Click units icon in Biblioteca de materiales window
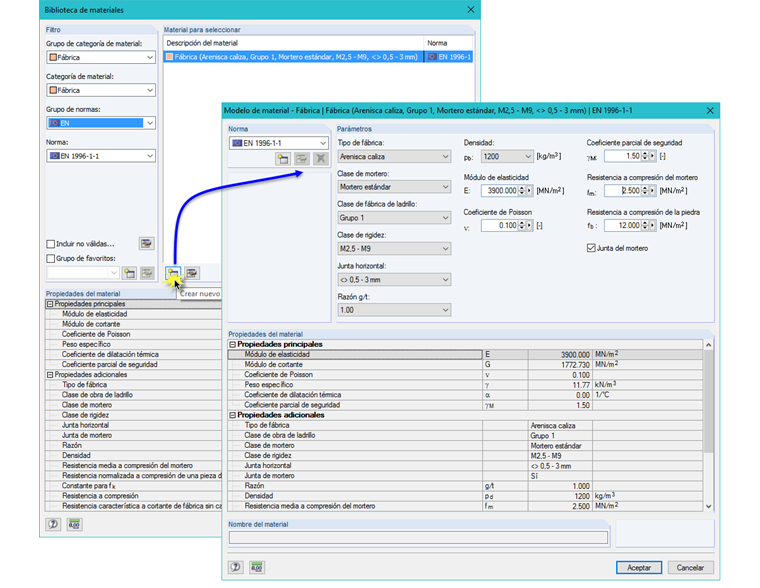 (74, 524)
